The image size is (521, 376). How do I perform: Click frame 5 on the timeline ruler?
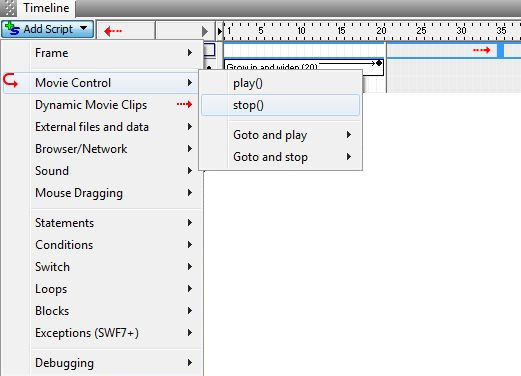click(x=261, y=31)
